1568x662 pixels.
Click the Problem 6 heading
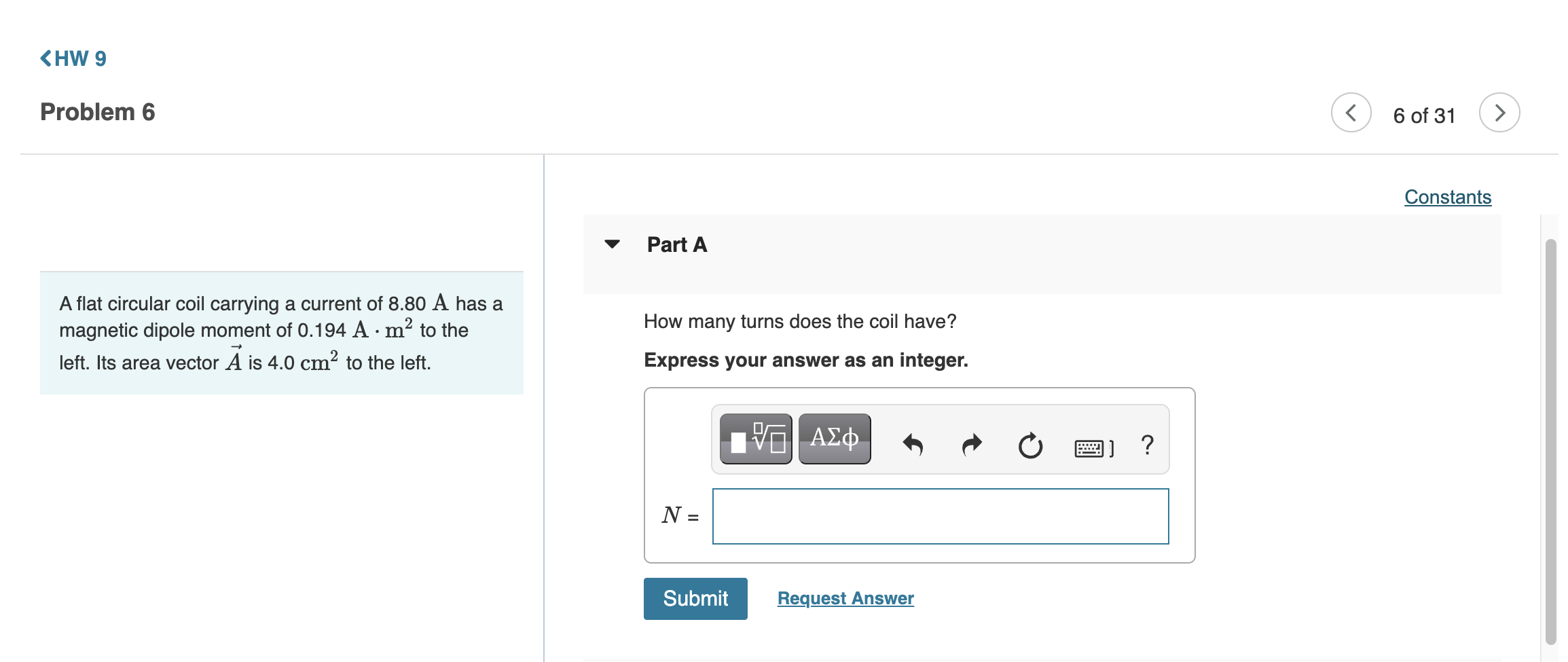point(98,112)
